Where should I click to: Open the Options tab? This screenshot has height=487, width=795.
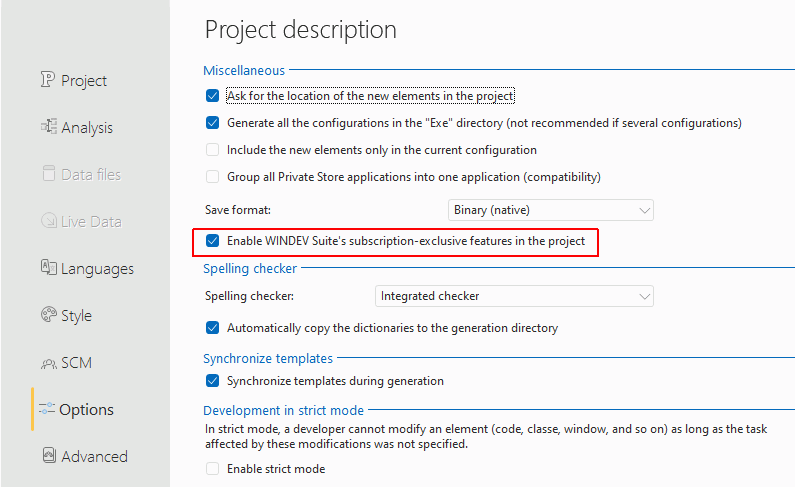[86, 410]
